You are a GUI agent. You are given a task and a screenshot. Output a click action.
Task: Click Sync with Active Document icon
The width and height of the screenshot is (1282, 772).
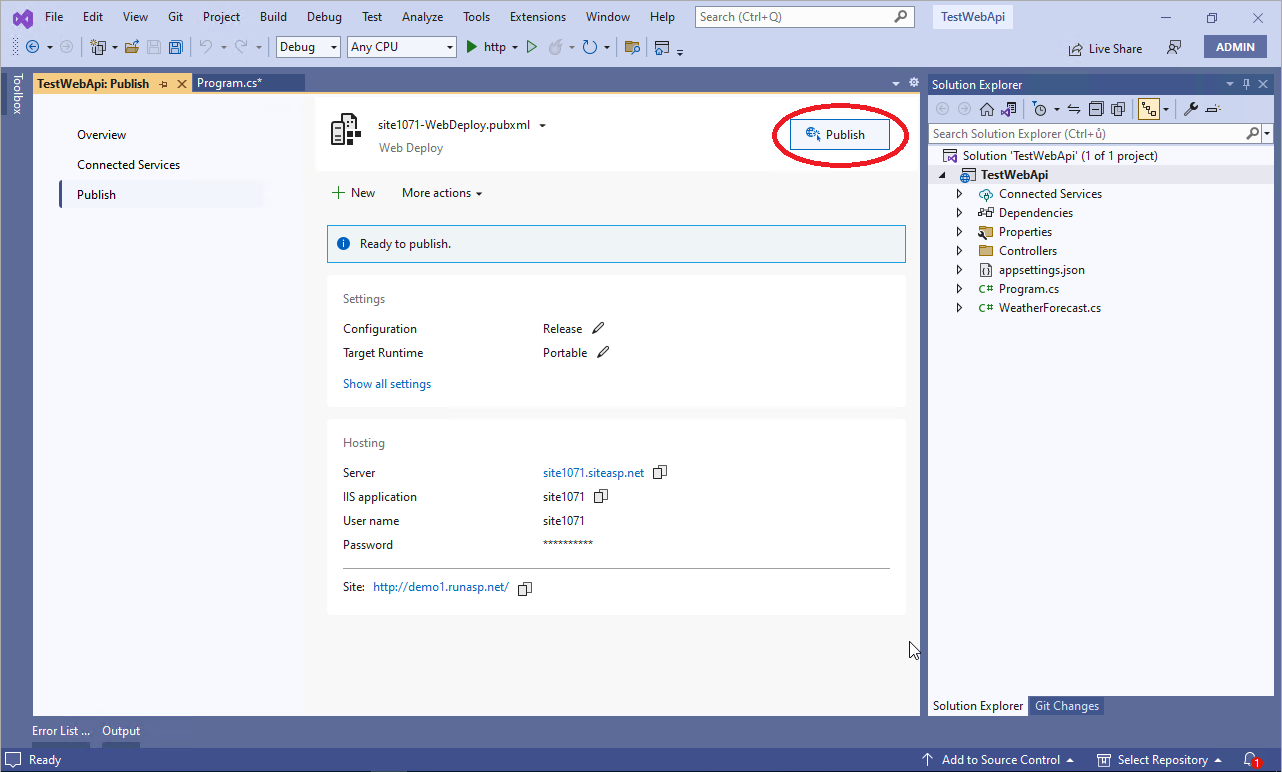coord(1074,109)
